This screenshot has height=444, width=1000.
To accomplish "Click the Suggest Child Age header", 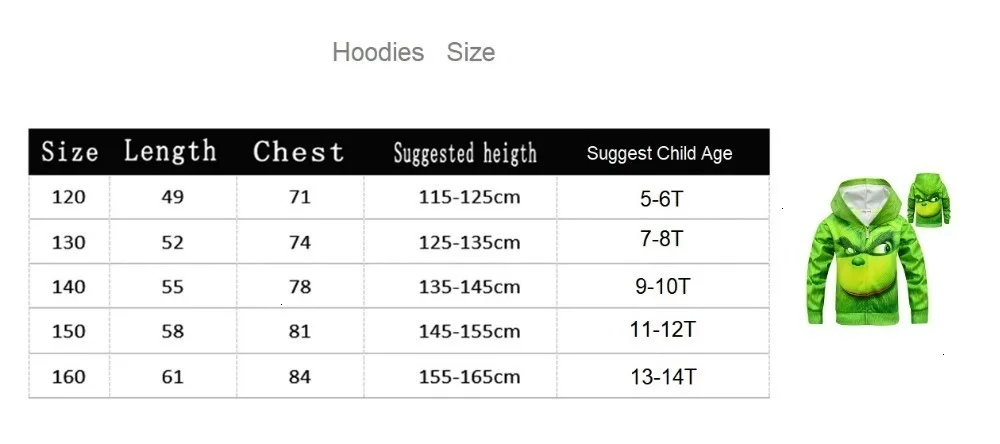I will 659,153.
